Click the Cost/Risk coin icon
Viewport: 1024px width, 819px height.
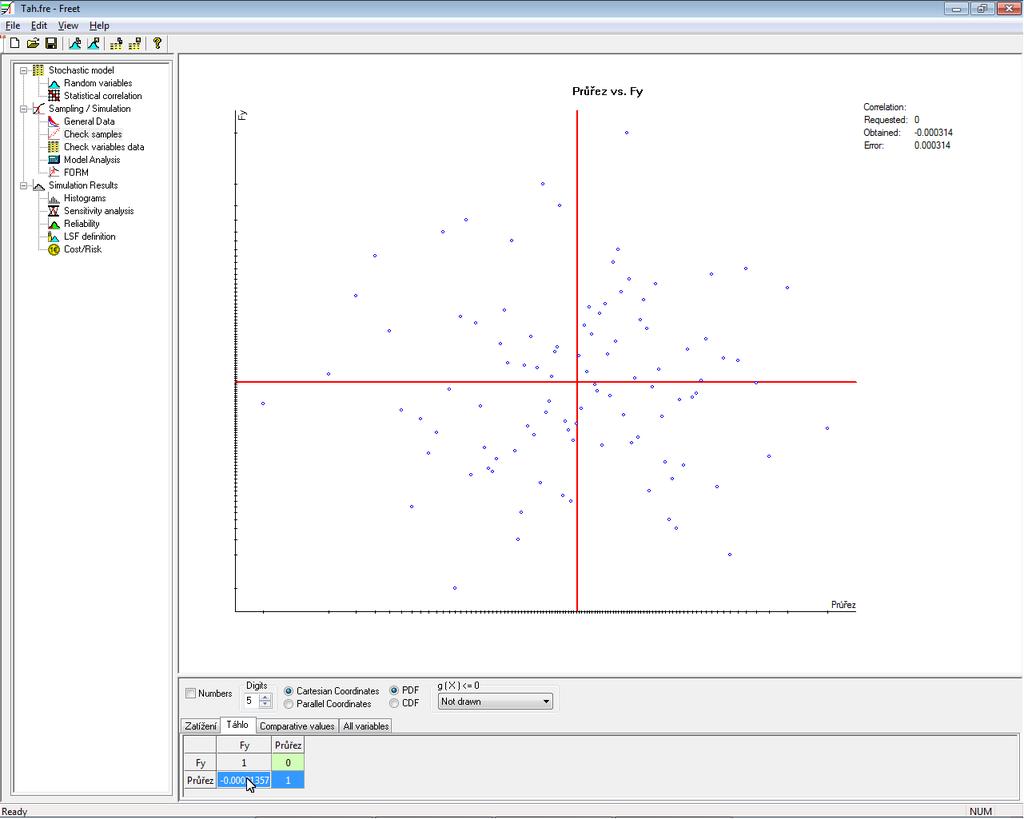pyautogui.click(x=54, y=249)
